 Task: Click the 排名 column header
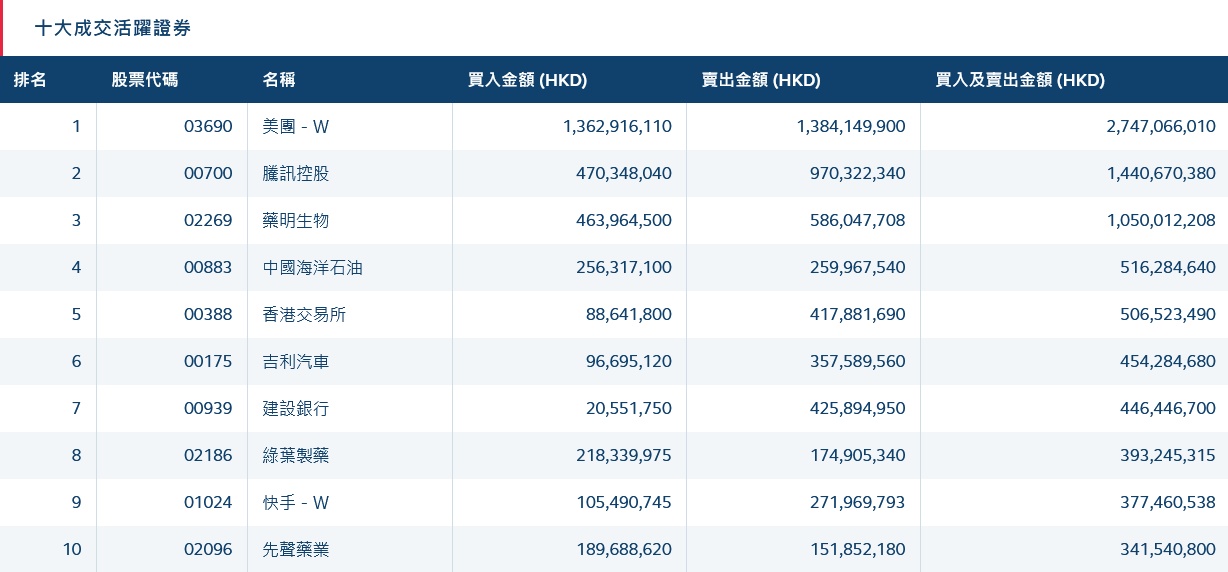[x=30, y=81]
